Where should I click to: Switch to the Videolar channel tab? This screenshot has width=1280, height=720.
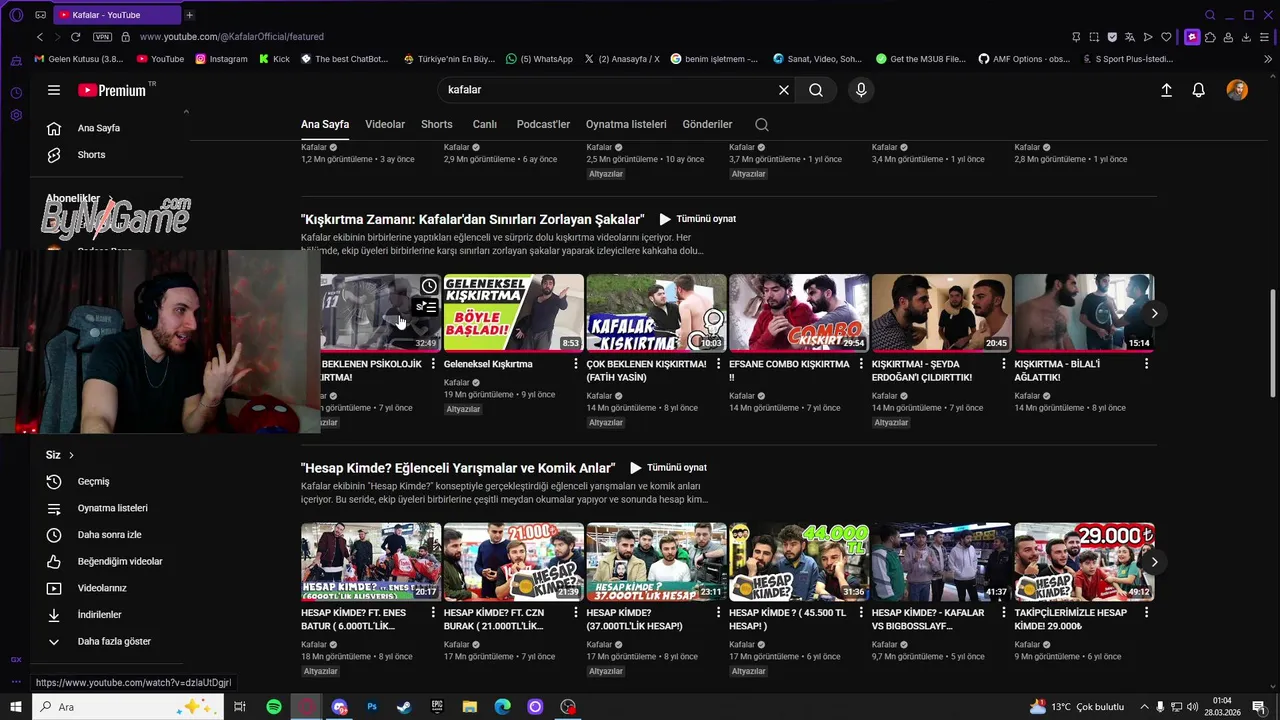[x=385, y=125]
